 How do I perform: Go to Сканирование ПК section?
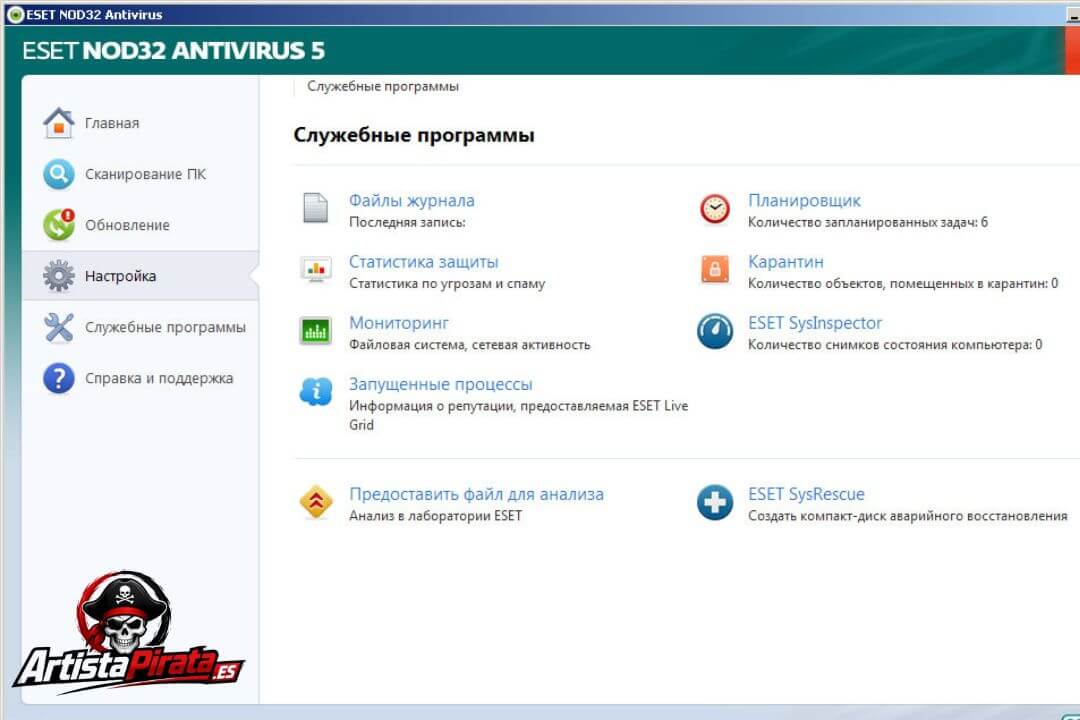145,174
